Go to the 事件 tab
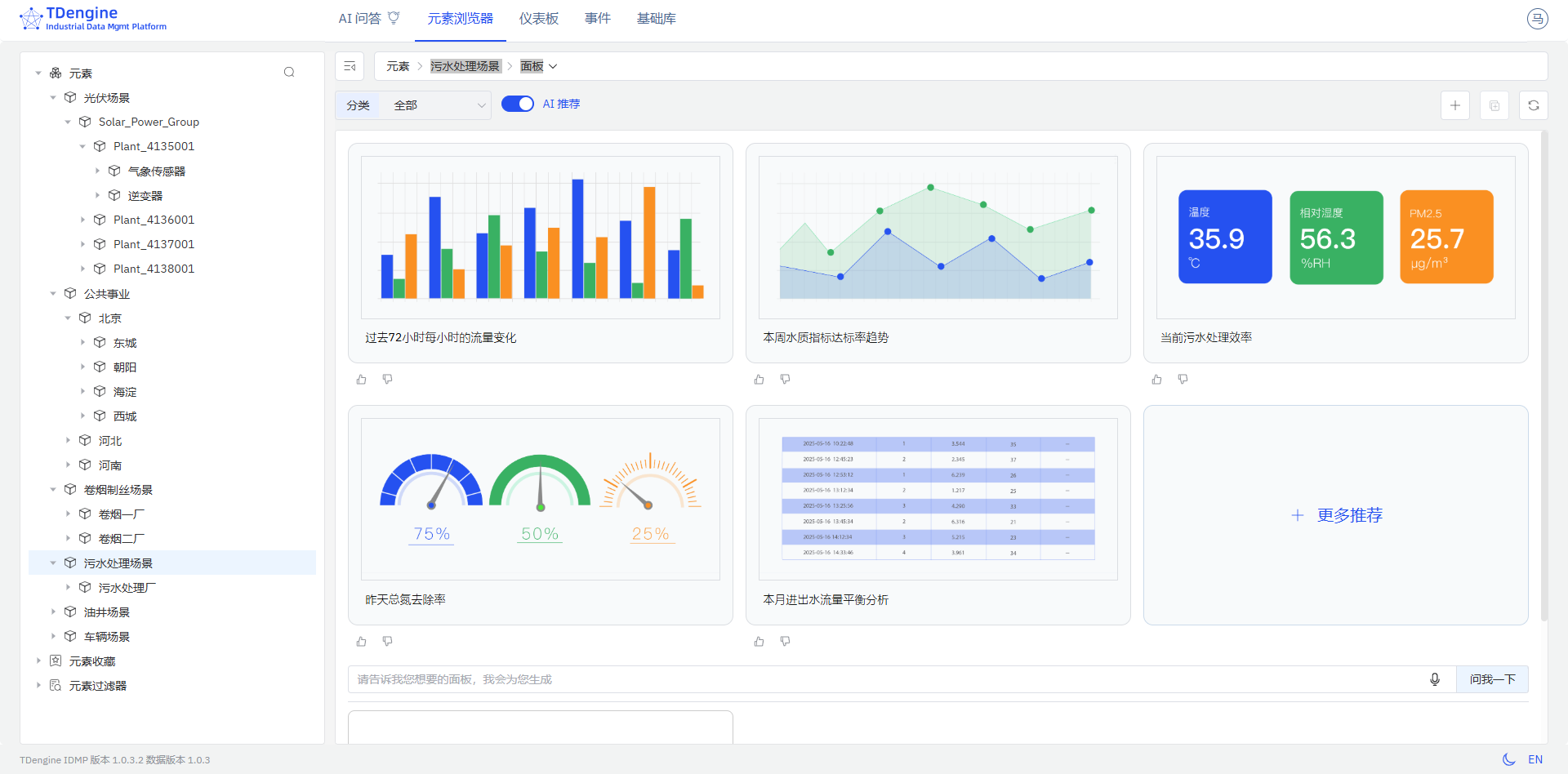 coord(598,19)
